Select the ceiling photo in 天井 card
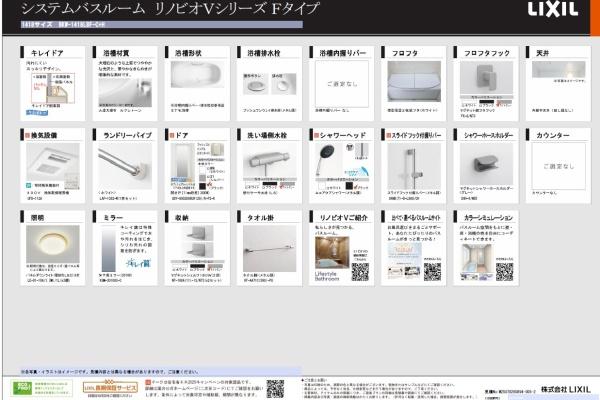 click(x=559, y=70)
